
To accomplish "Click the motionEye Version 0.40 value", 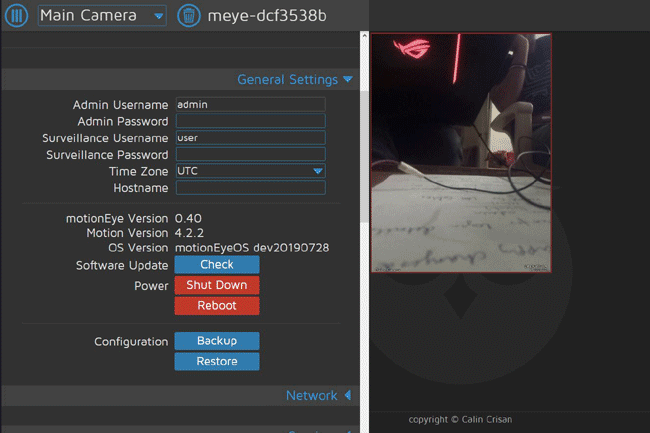I will coord(188,218).
